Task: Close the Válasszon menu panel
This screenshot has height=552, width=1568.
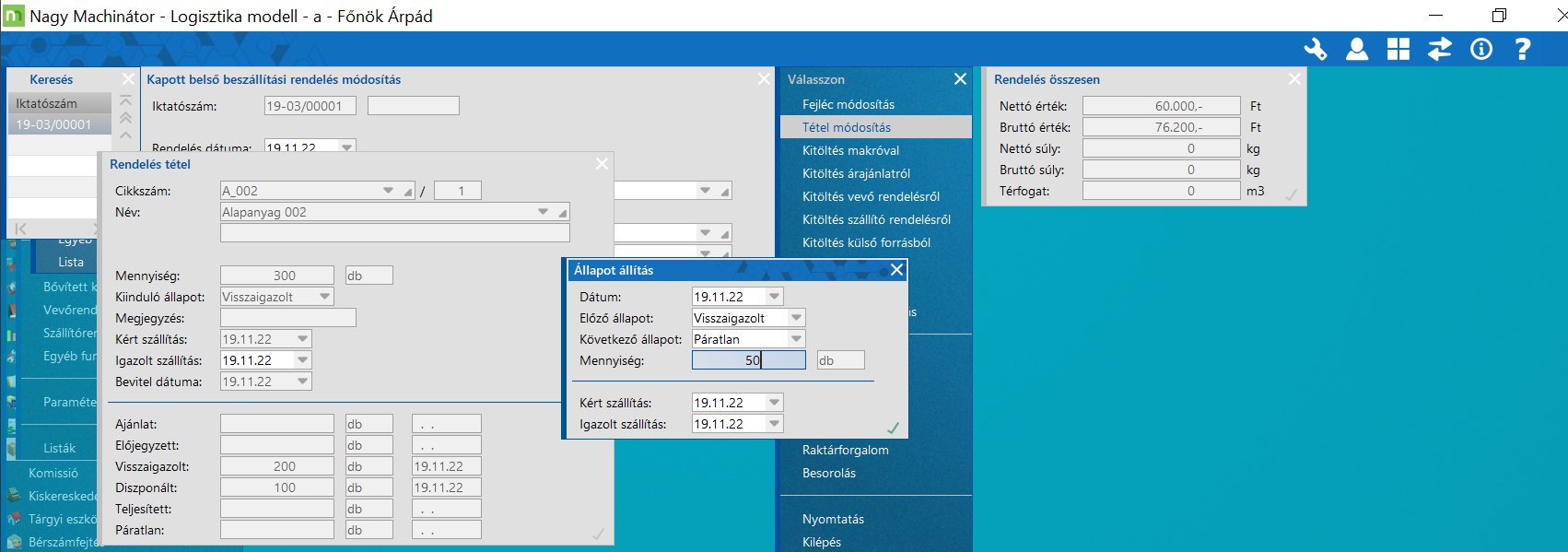Action: pyautogui.click(x=960, y=79)
